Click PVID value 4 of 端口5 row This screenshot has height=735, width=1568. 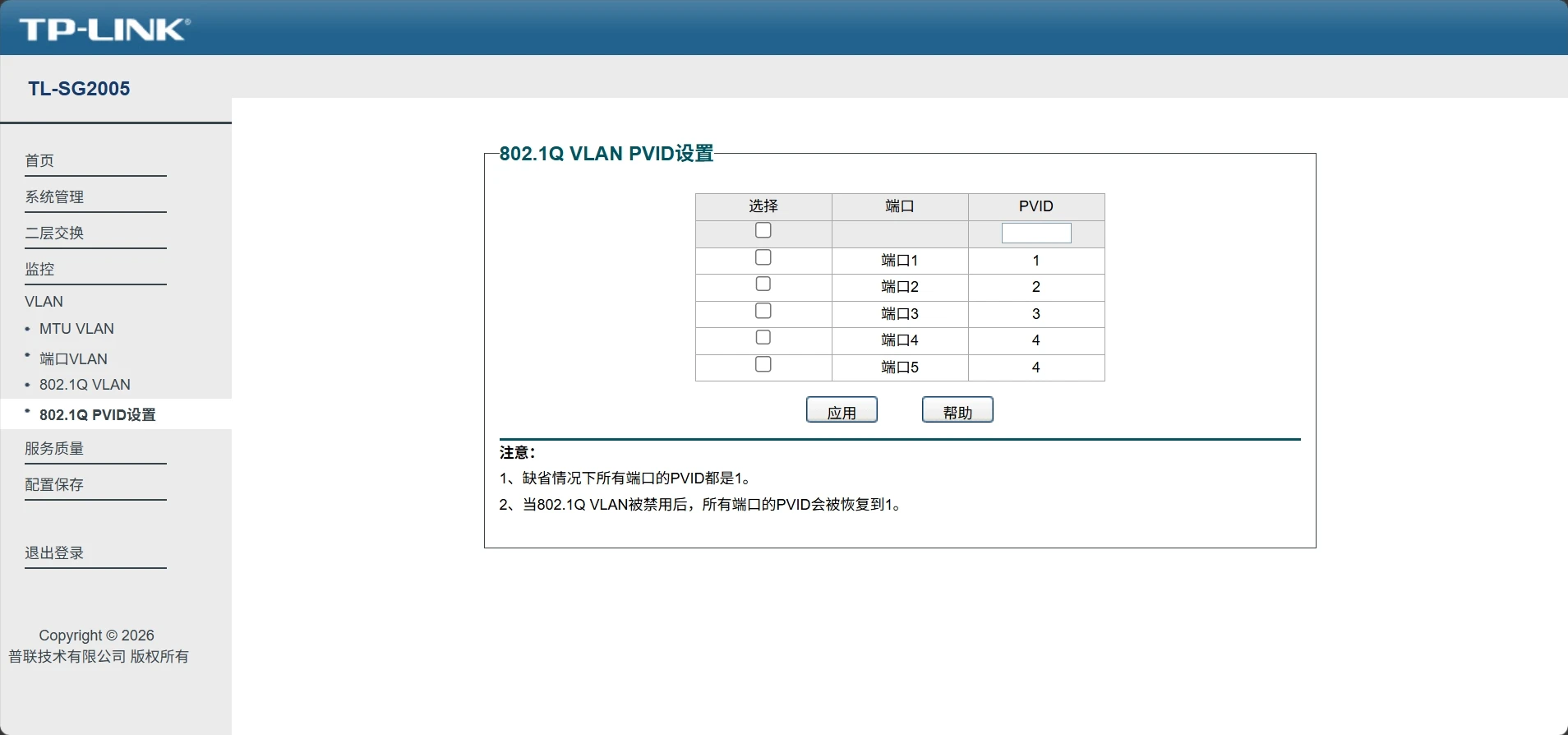1036,367
